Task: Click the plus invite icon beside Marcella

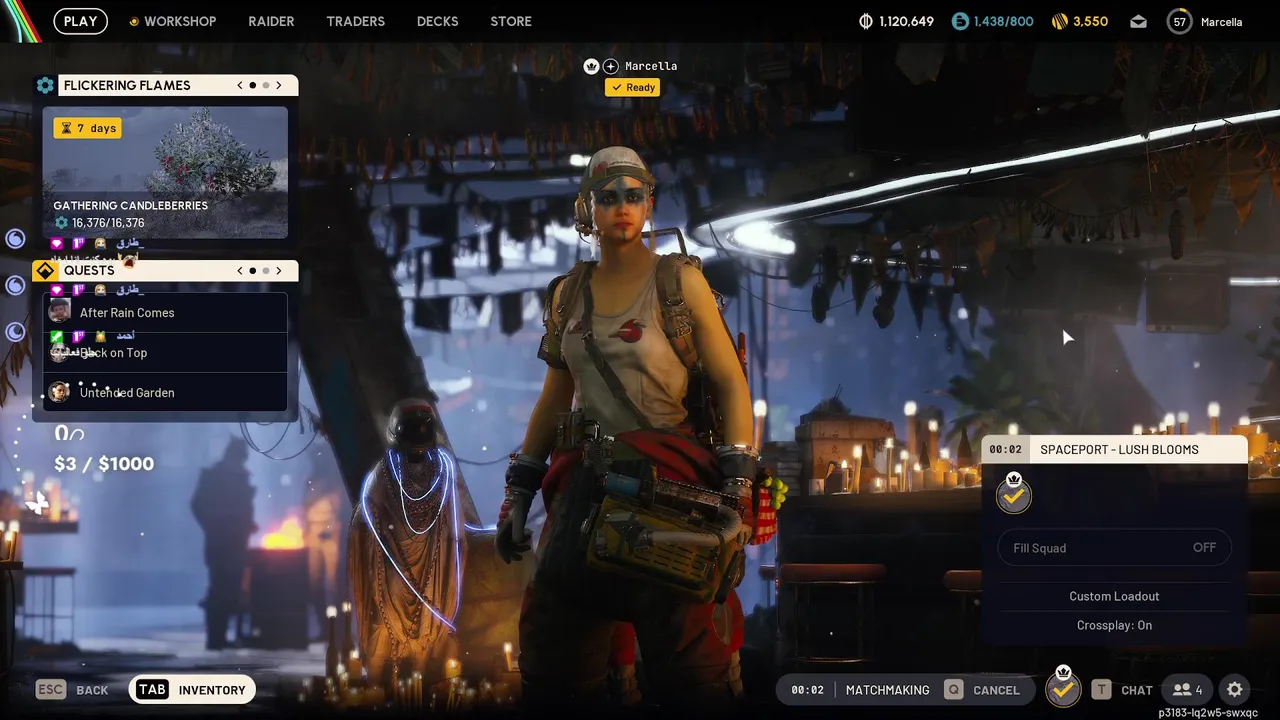Action: pyautogui.click(x=611, y=66)
